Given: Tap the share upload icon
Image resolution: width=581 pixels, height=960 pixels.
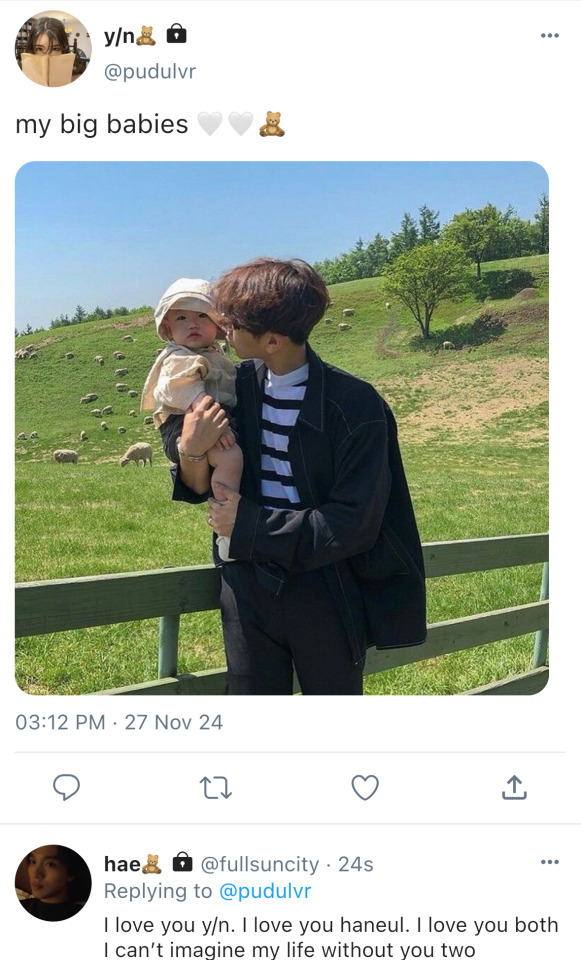Looking at the screenshot, I should pos(514,787).
